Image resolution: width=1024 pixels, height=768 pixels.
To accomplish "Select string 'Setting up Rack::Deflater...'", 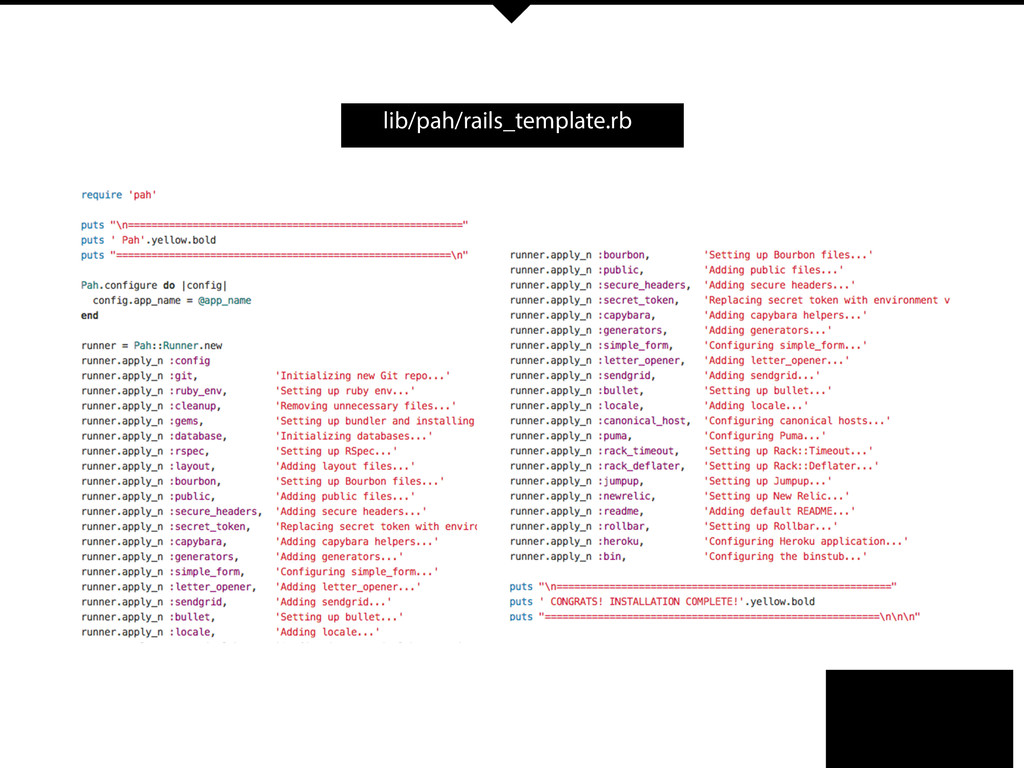I will pos(791,466).
